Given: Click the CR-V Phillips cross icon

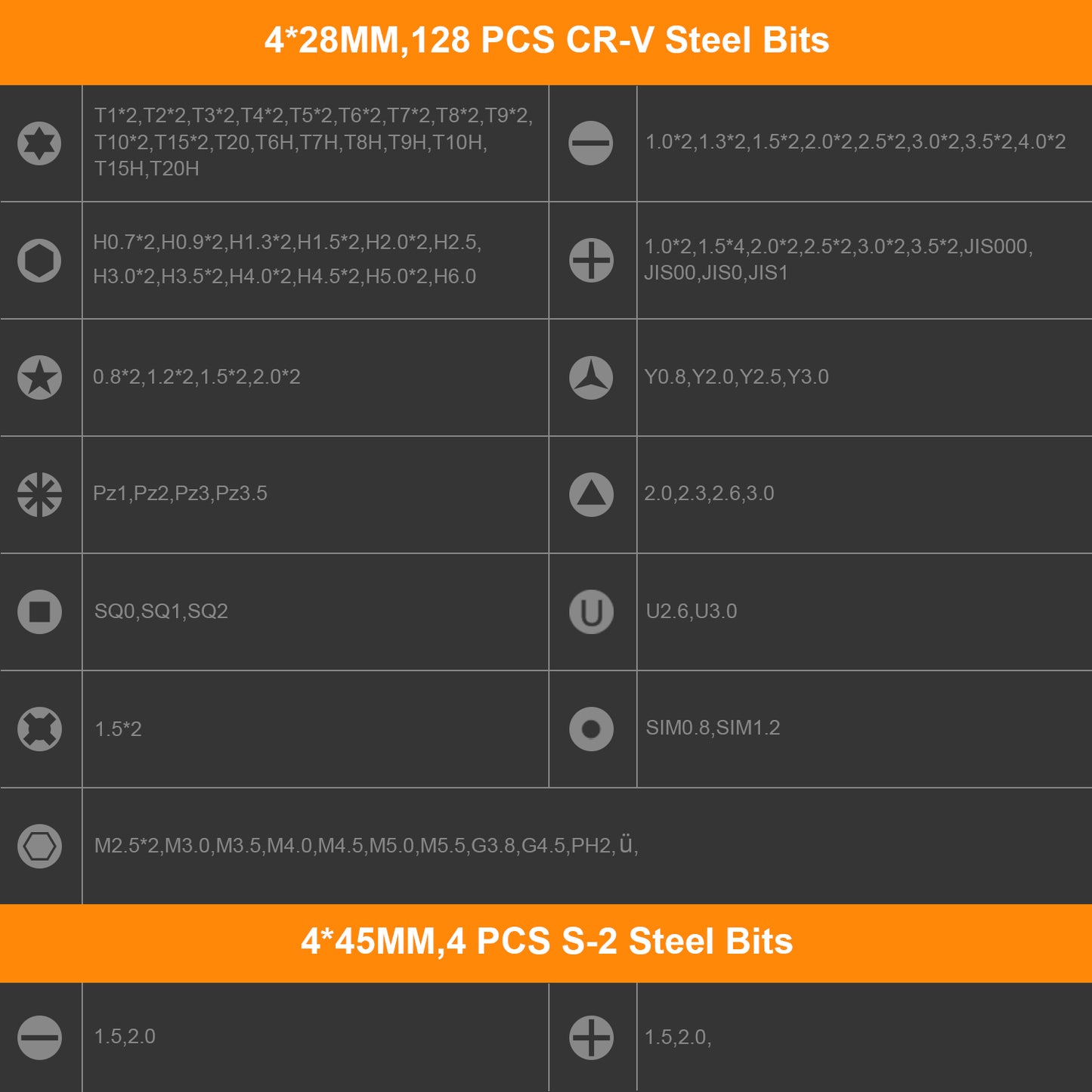Looking at the screenshot, I should pos(591,261).
